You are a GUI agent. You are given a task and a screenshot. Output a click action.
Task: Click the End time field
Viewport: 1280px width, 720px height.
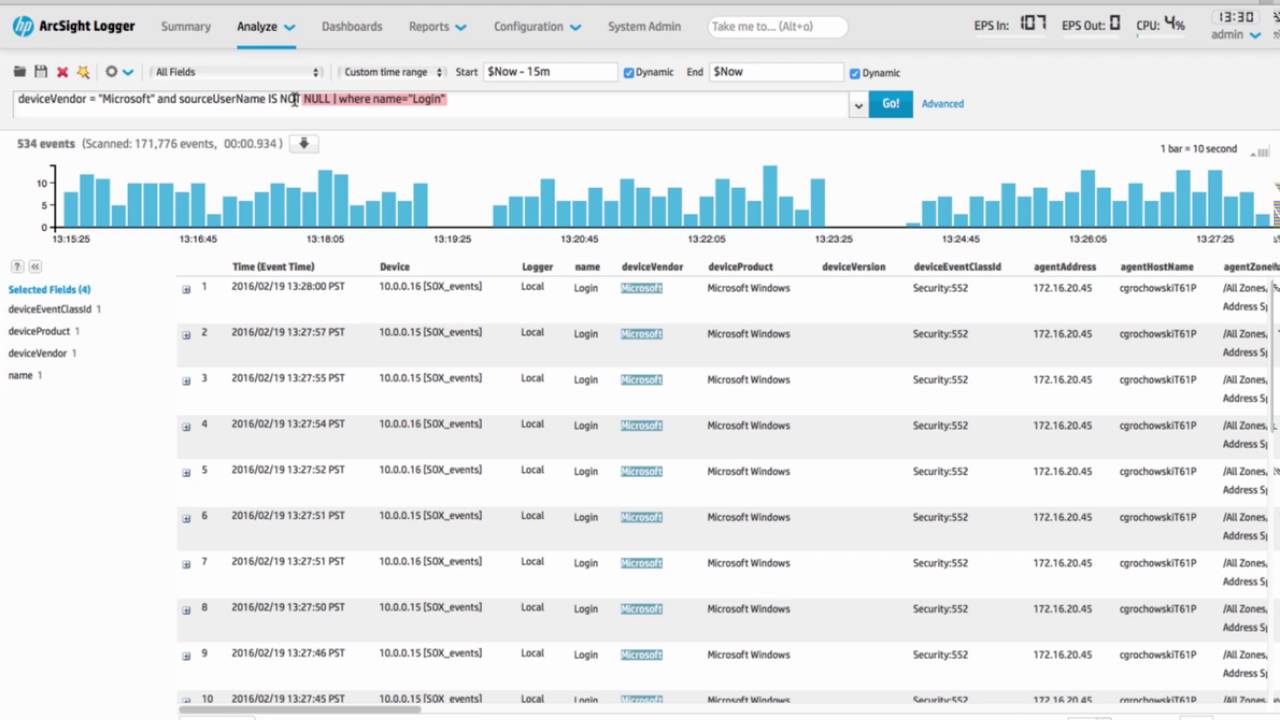[x=776, y=72]
